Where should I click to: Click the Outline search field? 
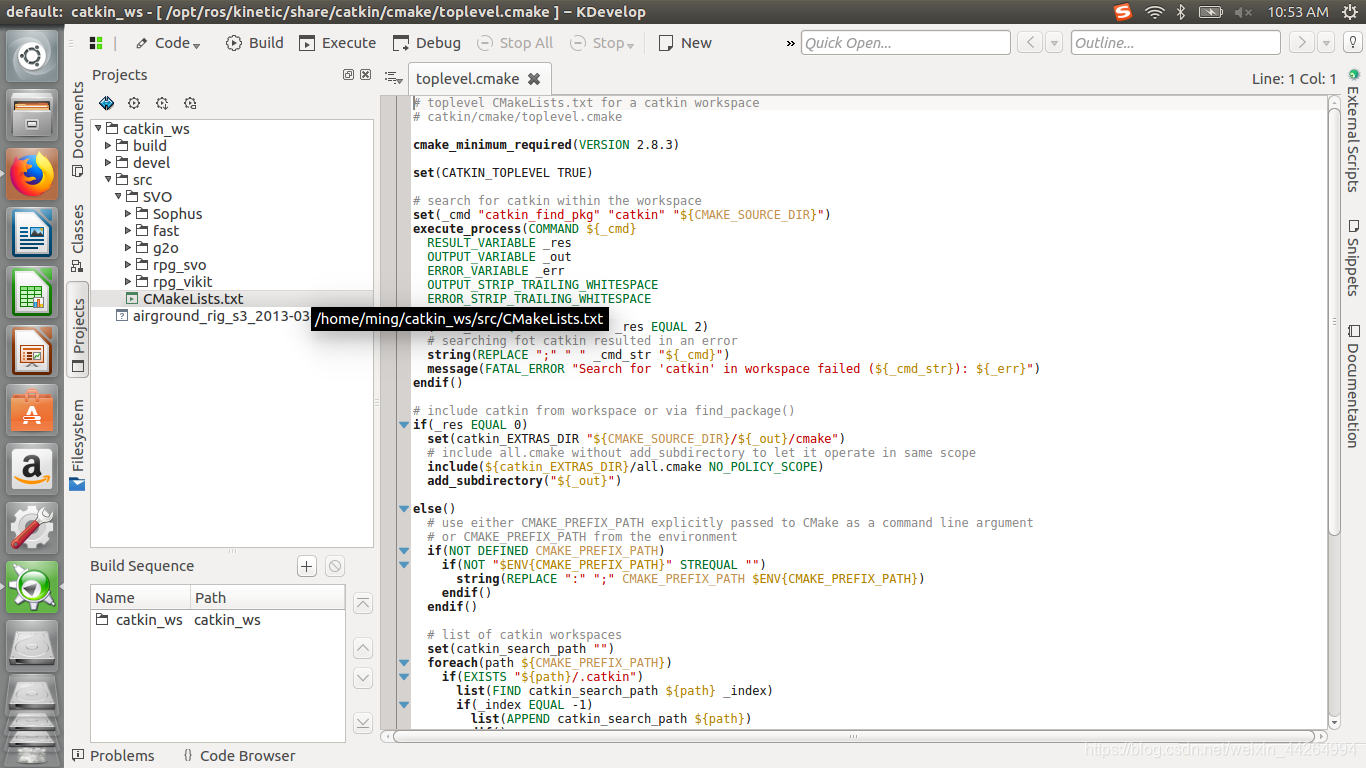(x=1176, y=43)
